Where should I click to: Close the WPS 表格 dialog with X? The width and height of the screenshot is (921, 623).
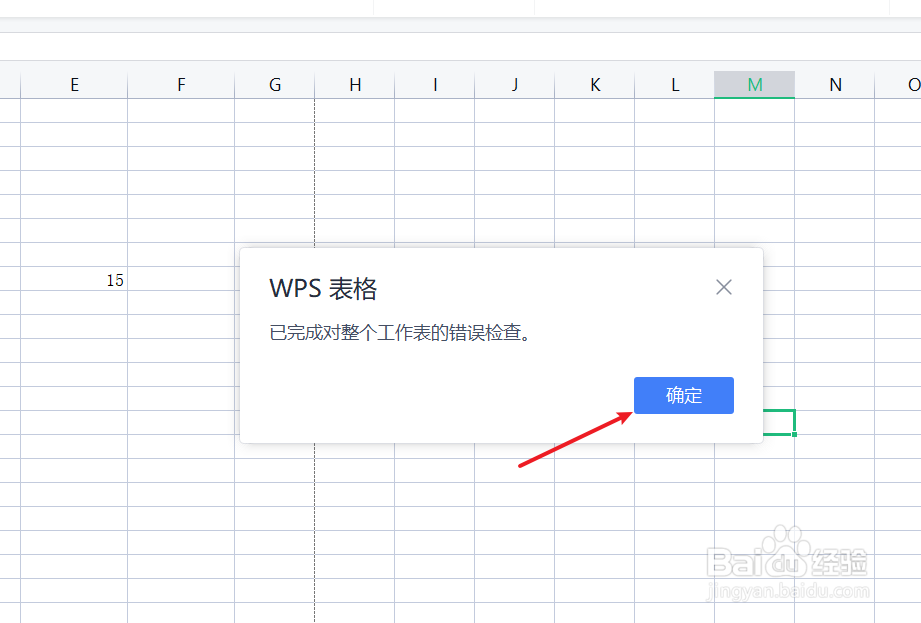(x=724, y=287)
